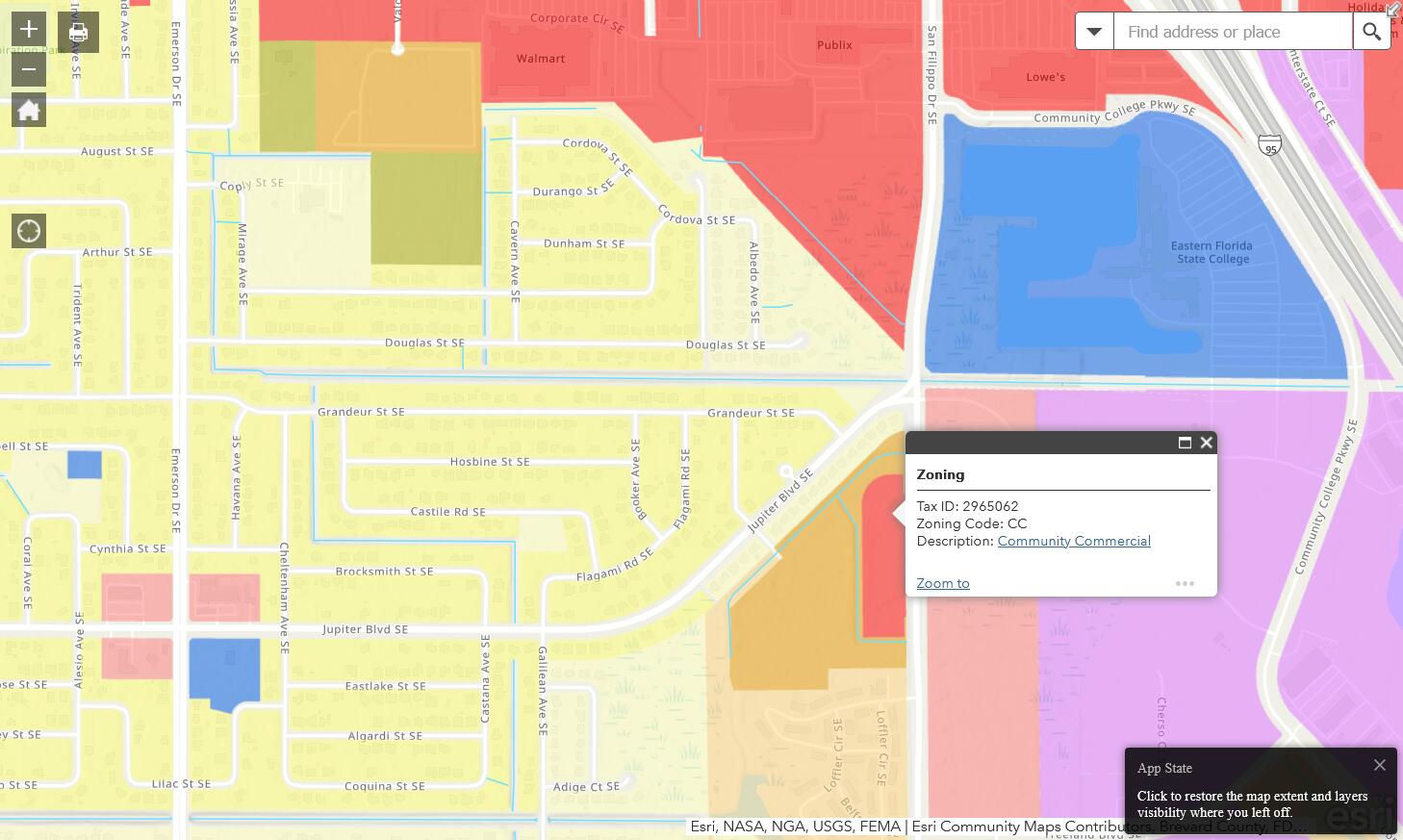Expand the search source dropdown arrow
This screenshot has width=1403, height=840.
coord(1094,32)
